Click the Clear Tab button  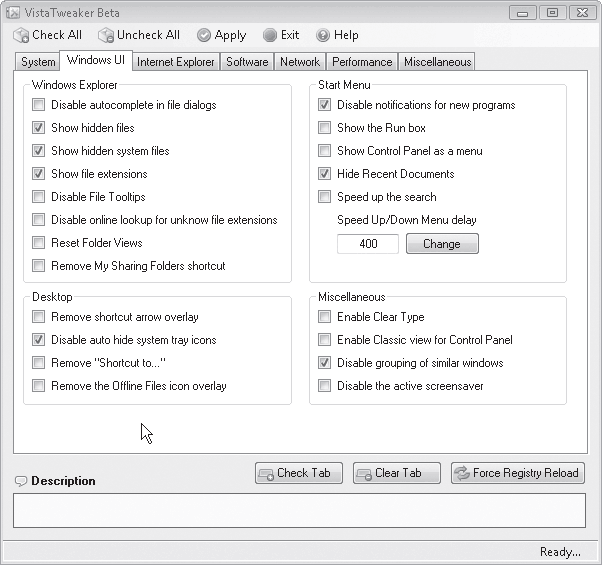point(397,473)
